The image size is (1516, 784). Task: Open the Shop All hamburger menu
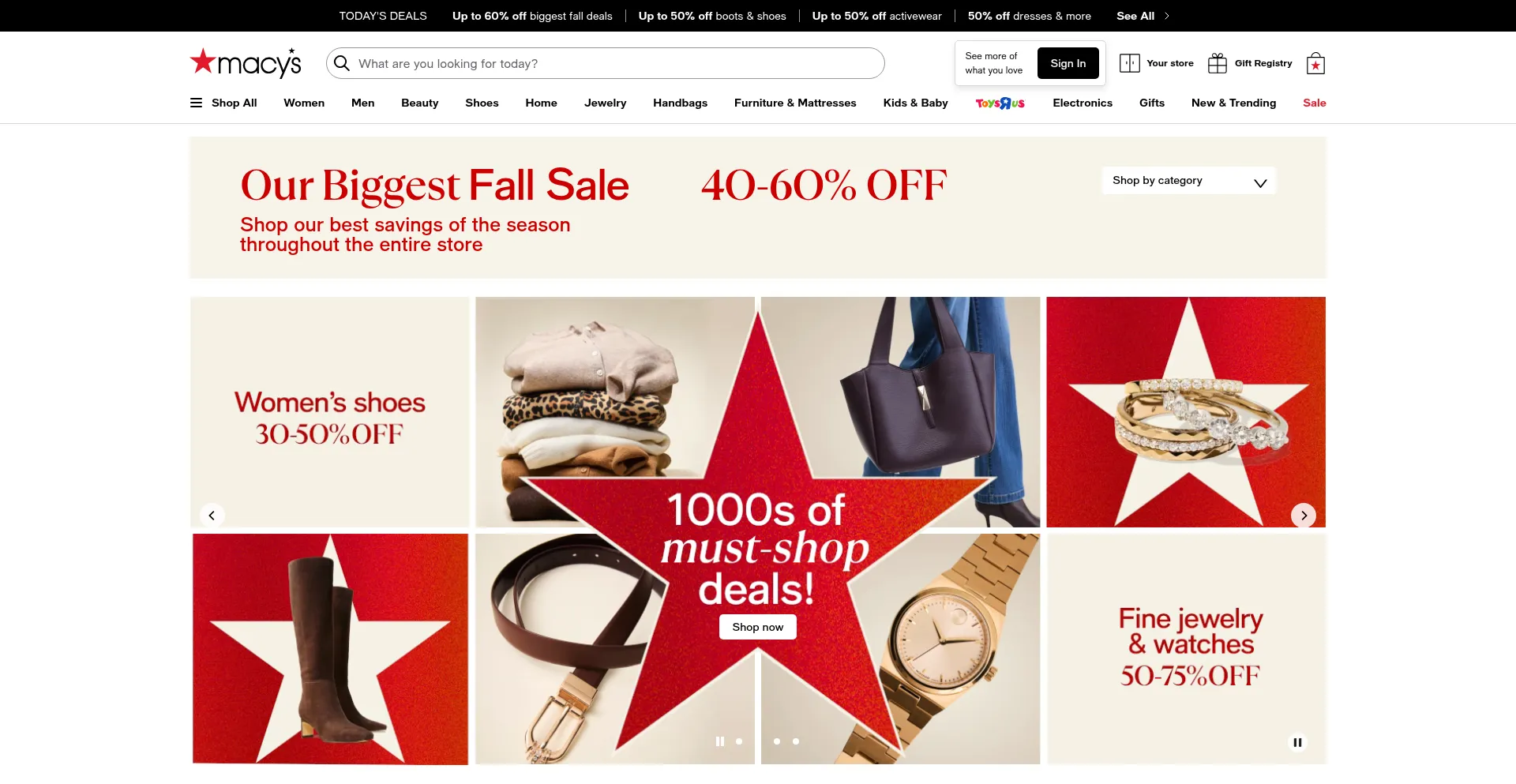pyautogui.click(x=223, y=103)
